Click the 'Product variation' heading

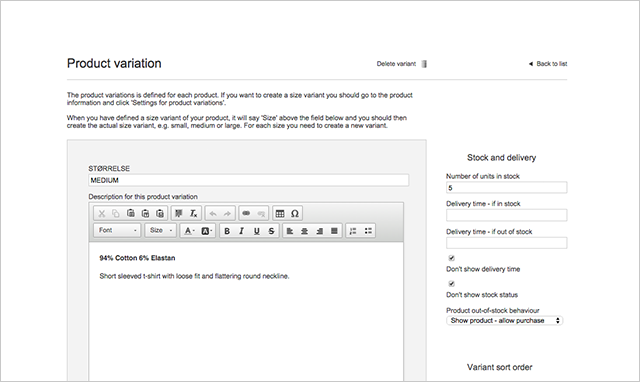click(x=114, y=63)
